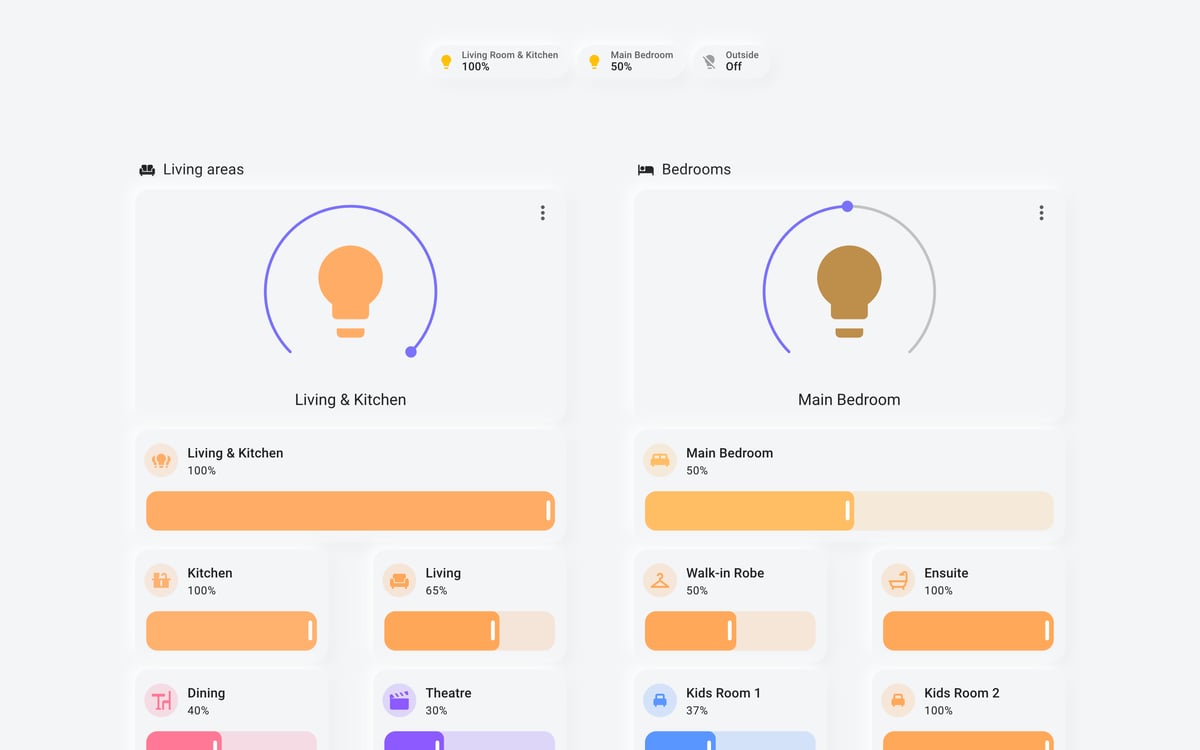
Task: Set the Main Bedroom 50% brightness bar
Action: pos(849,511)
